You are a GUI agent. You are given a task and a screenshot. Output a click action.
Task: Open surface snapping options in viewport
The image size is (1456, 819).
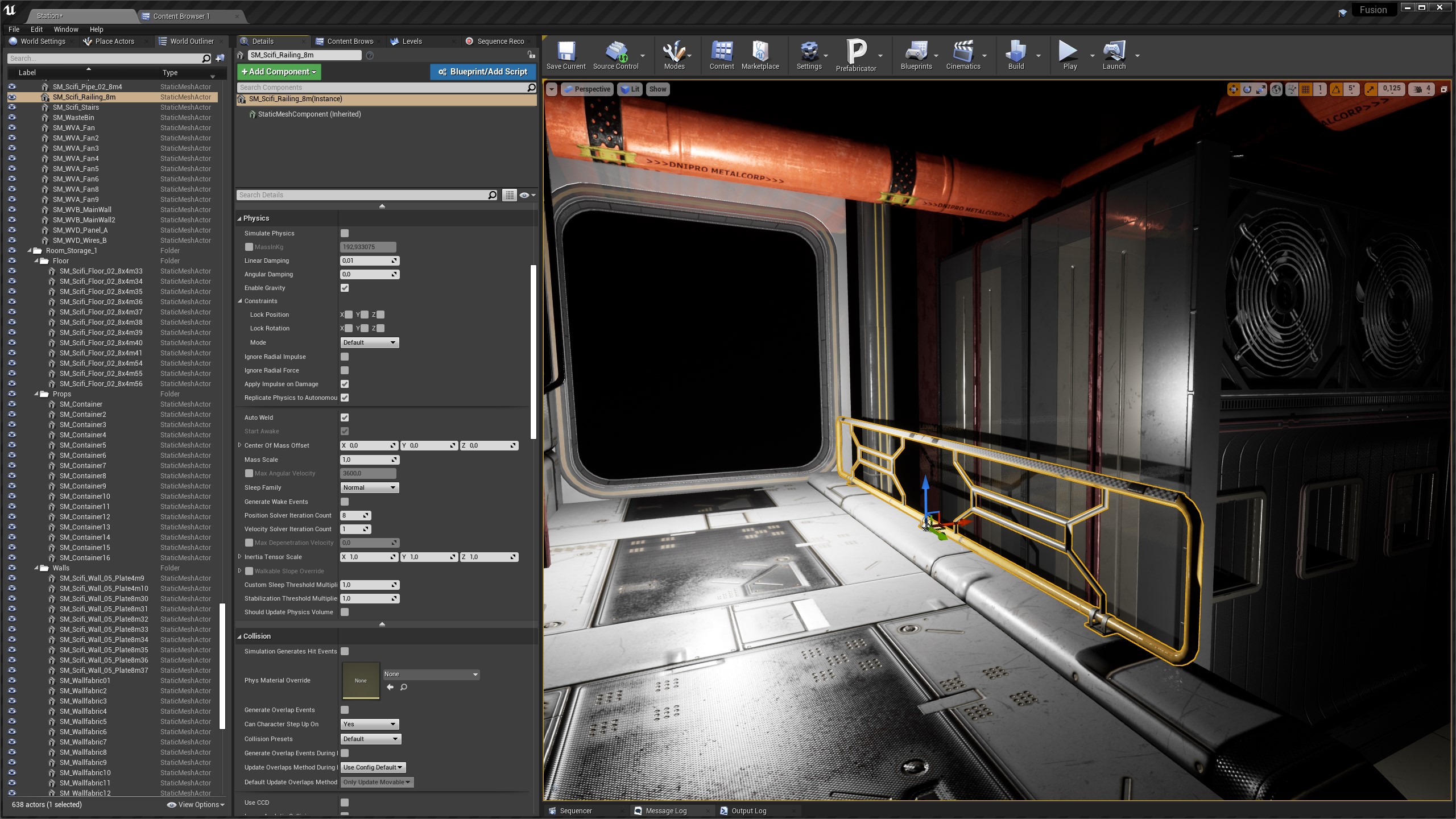tap(1292, 89)
